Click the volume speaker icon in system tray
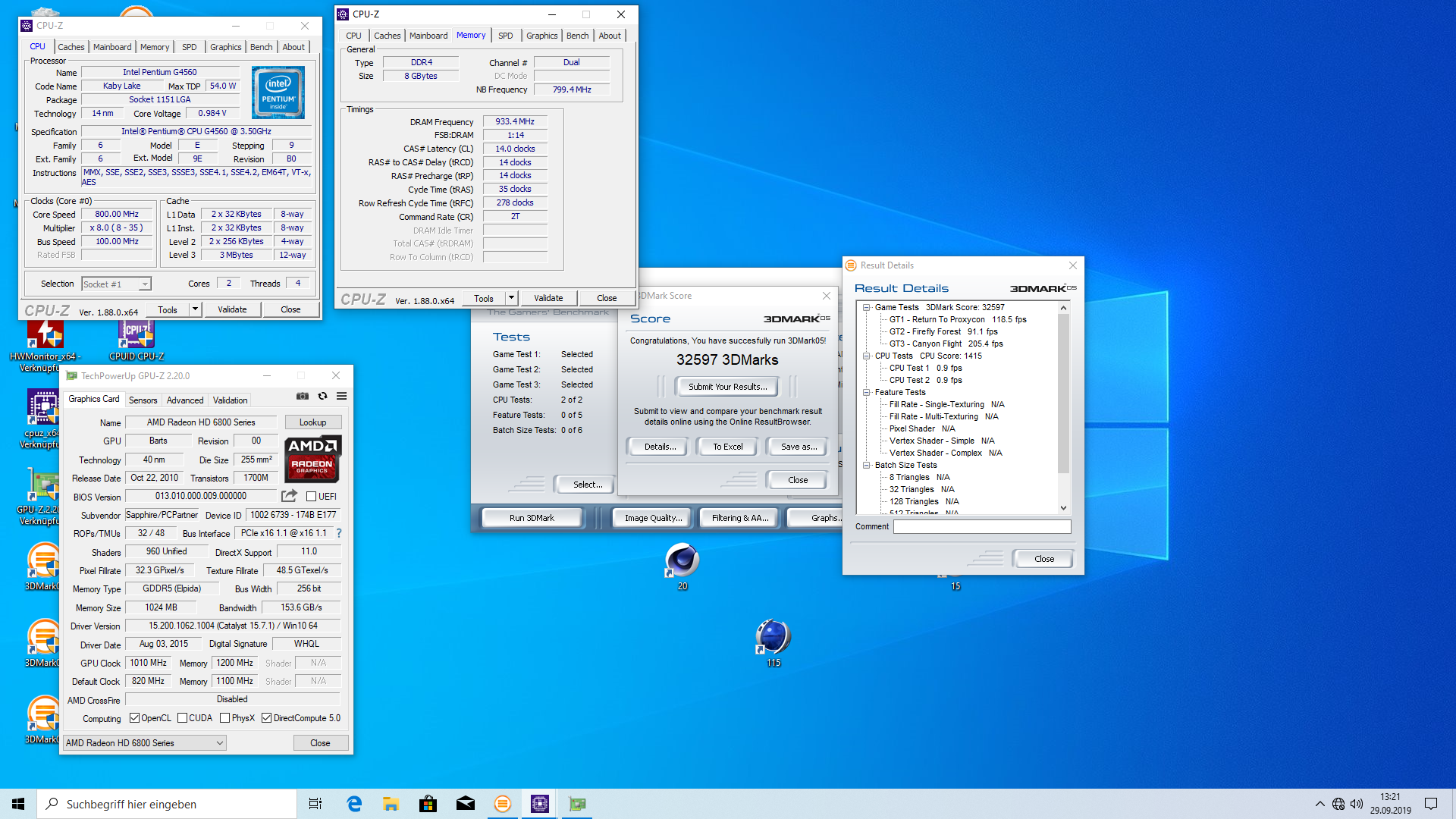This screenshot has width=1456, height=819. click(x=1357, y=804)
